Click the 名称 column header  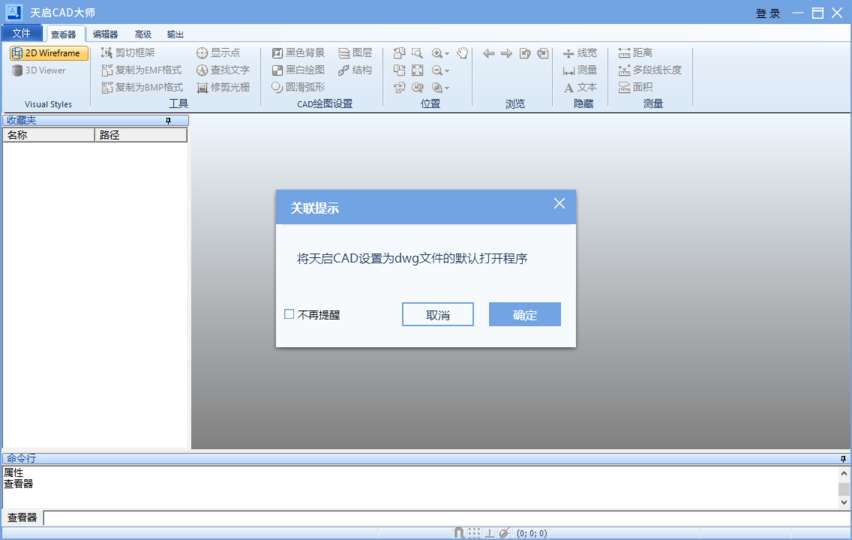coord(48,135)
